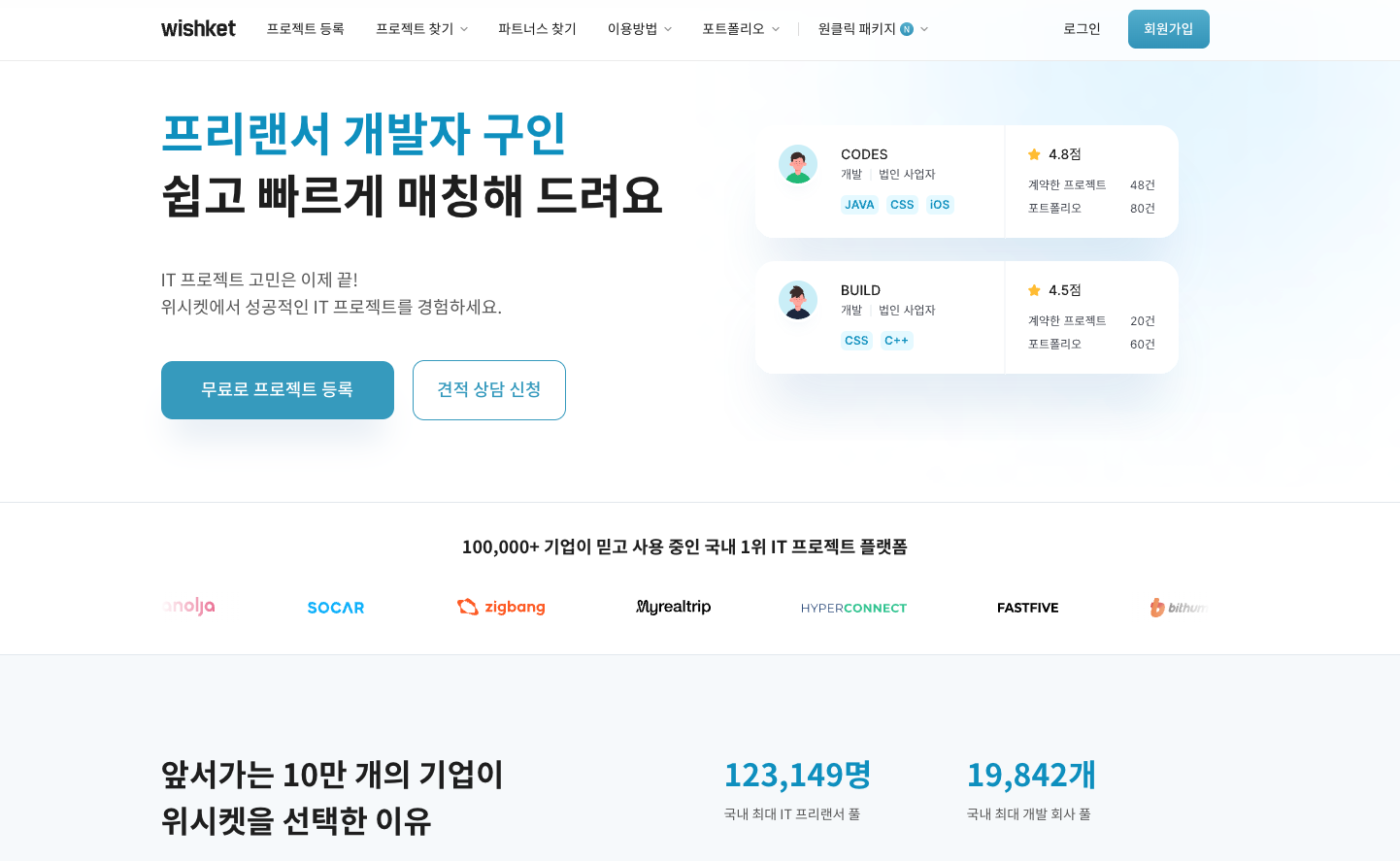Image resolution: width=1400 pixels, height=861 pixels.
Task: Click the 로그인 link
Action: click(x=1082, y=29)
